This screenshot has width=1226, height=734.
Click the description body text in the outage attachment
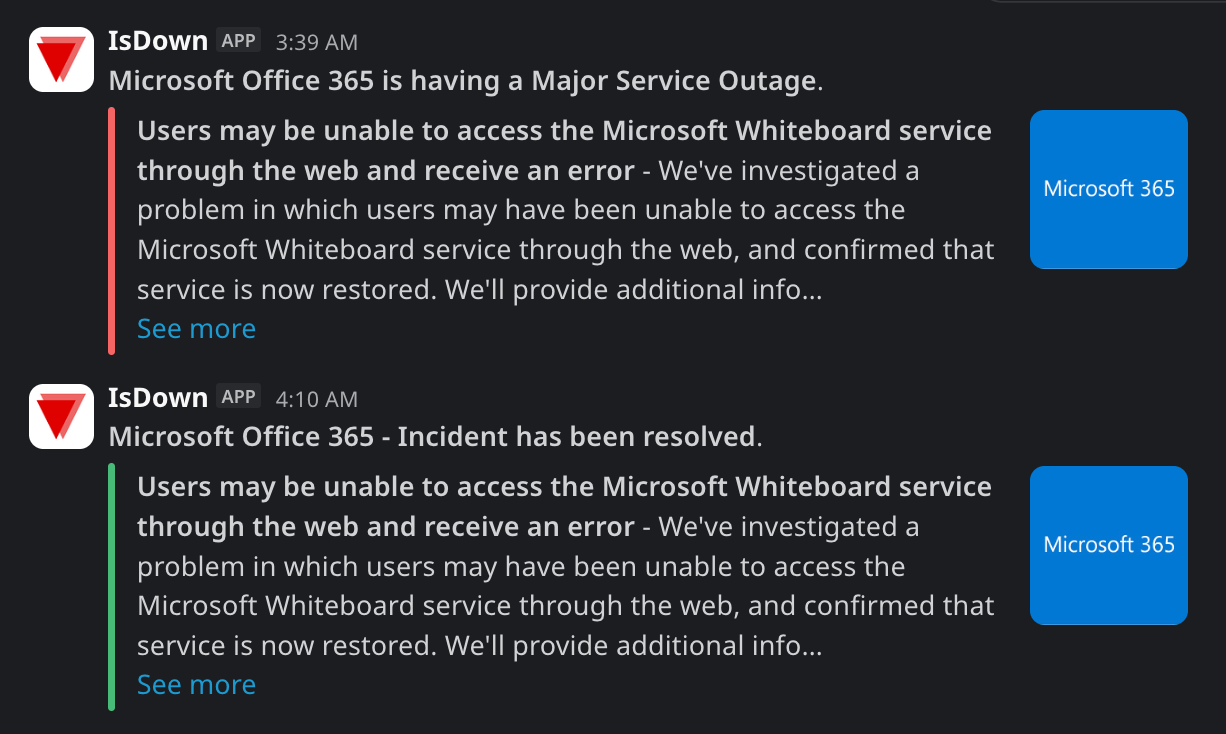click(x=565, y=250)
